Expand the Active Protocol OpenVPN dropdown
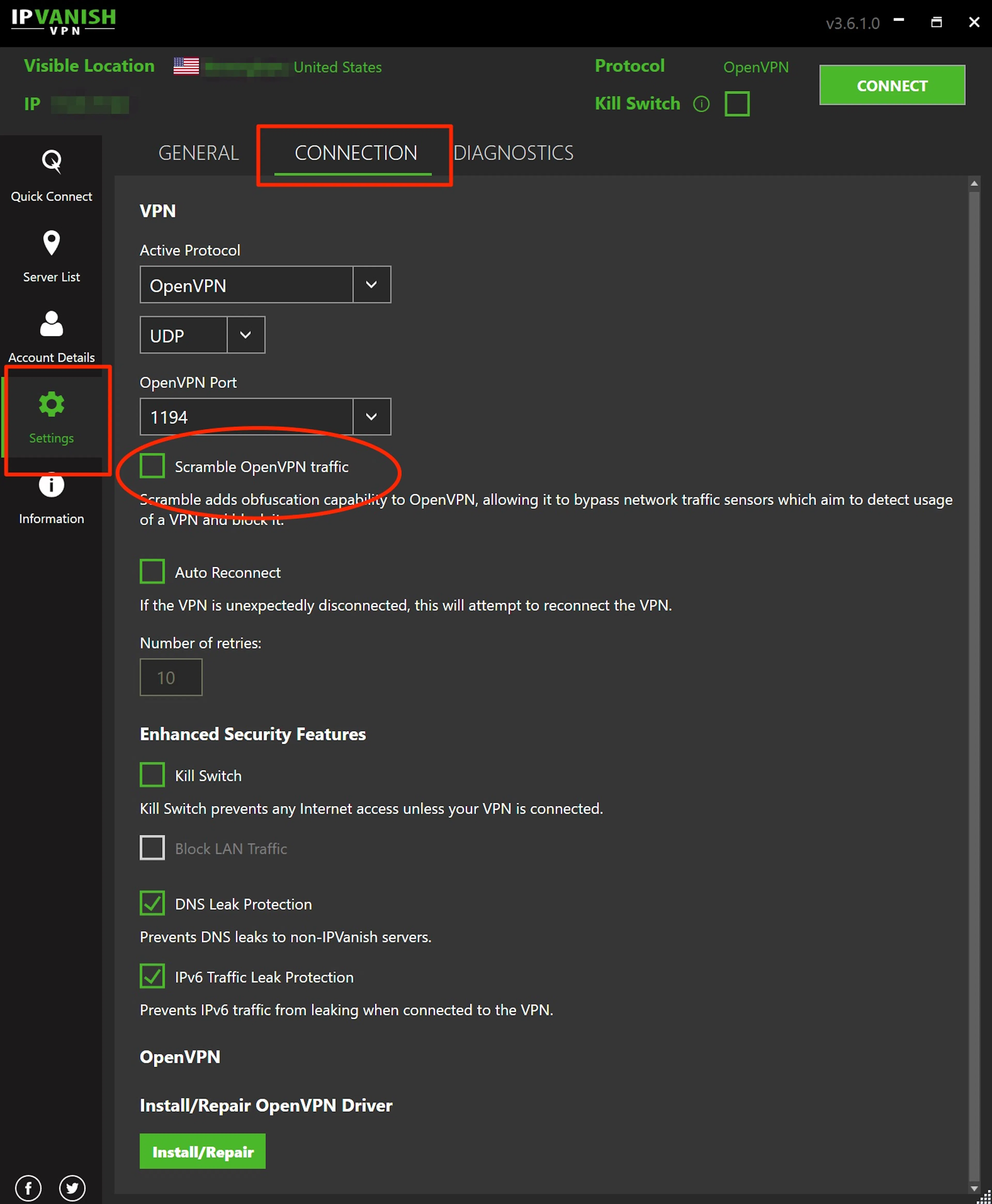The image size is (992, 1204). tap(265, 285)
